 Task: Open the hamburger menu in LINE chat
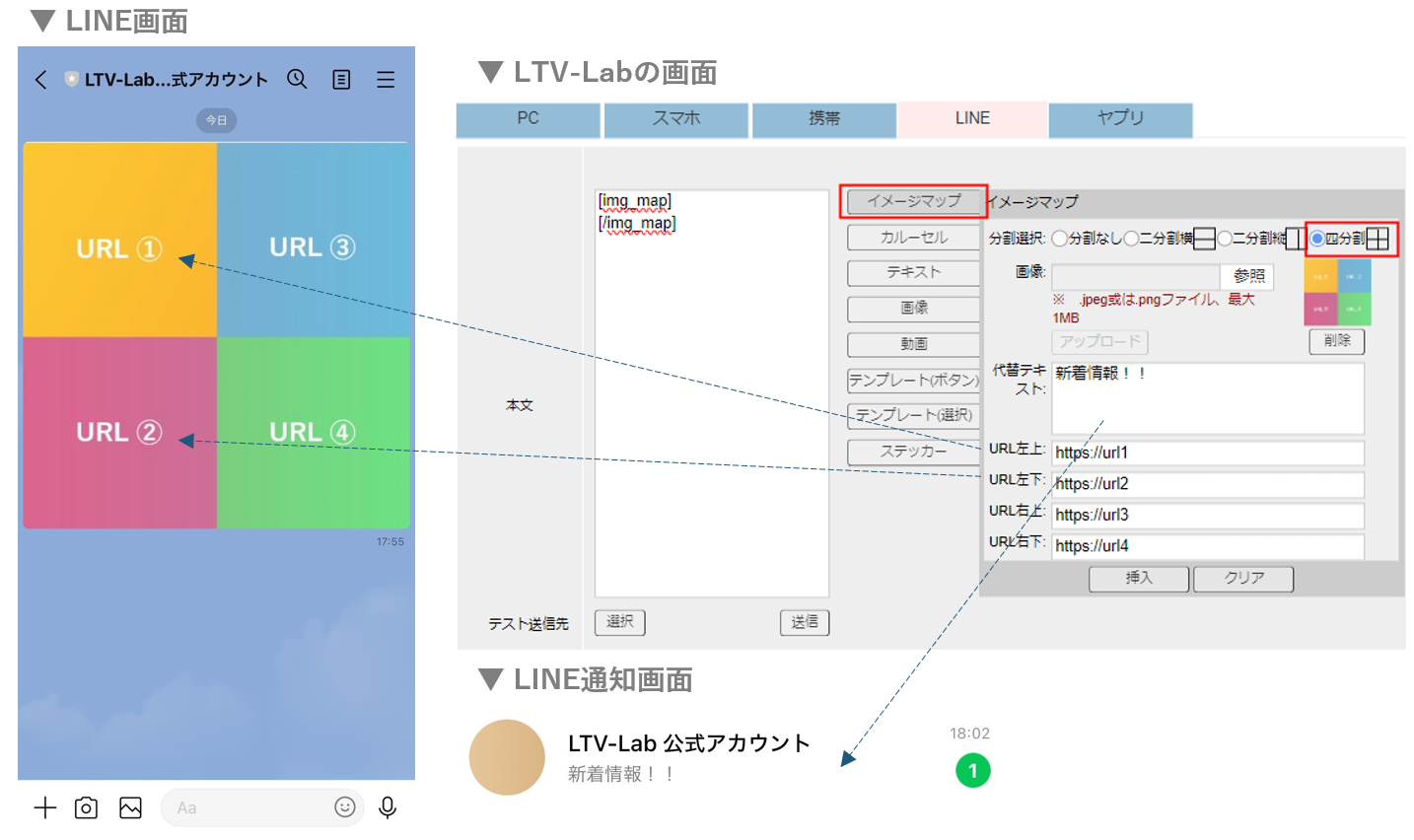[386, 80]
